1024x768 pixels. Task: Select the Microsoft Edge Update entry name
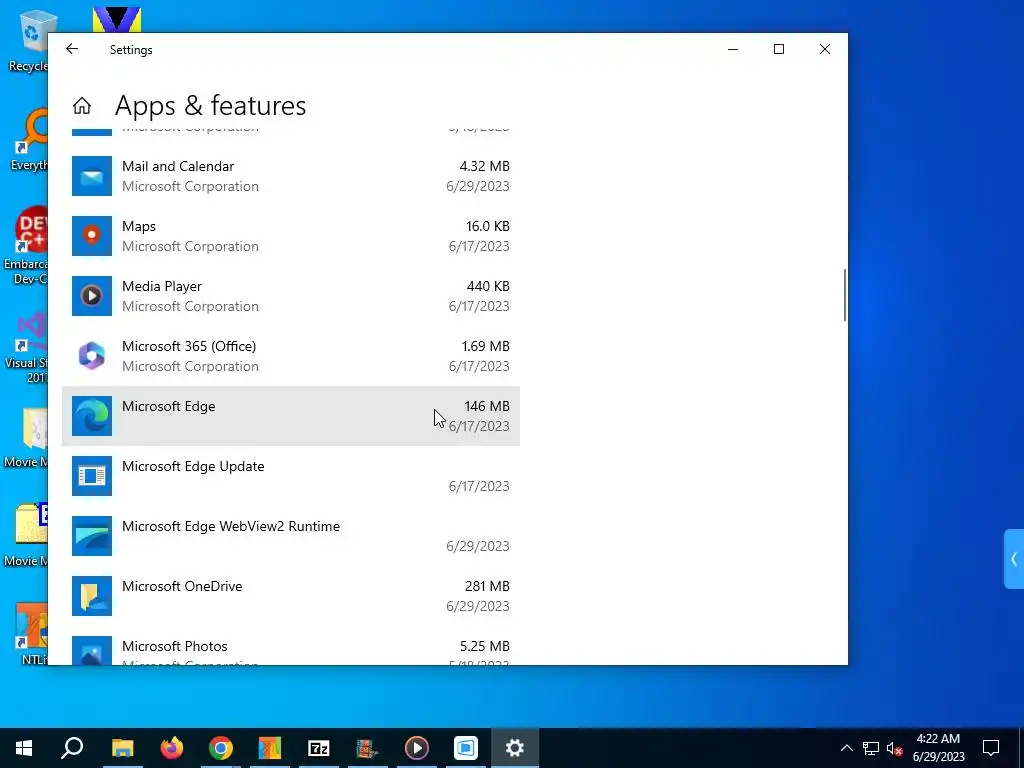point(193,466)
